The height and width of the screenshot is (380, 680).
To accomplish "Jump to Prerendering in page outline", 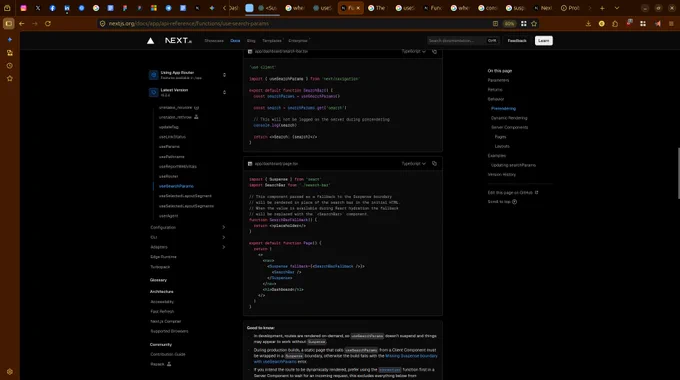I will pyautogui.click(x=503, y=108).
